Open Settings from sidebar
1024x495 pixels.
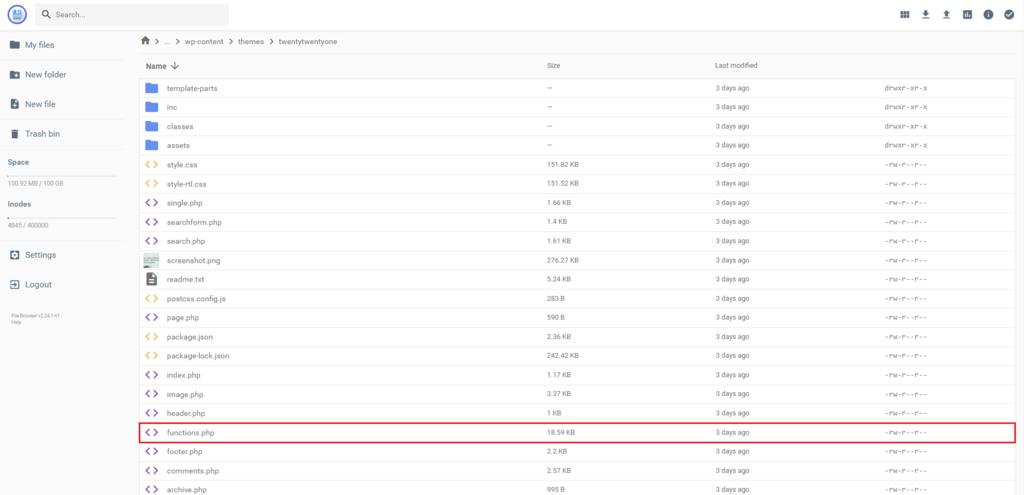[x=40, y=255]
